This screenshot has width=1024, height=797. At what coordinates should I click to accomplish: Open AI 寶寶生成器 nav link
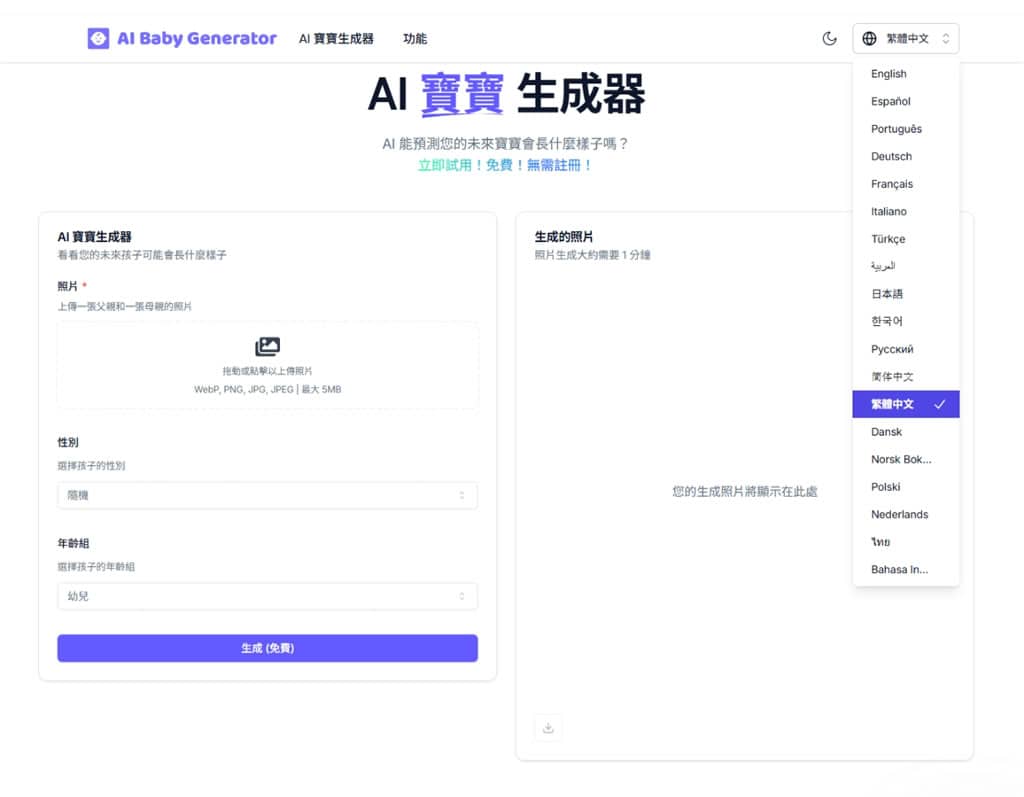click(x=336, y=39)
